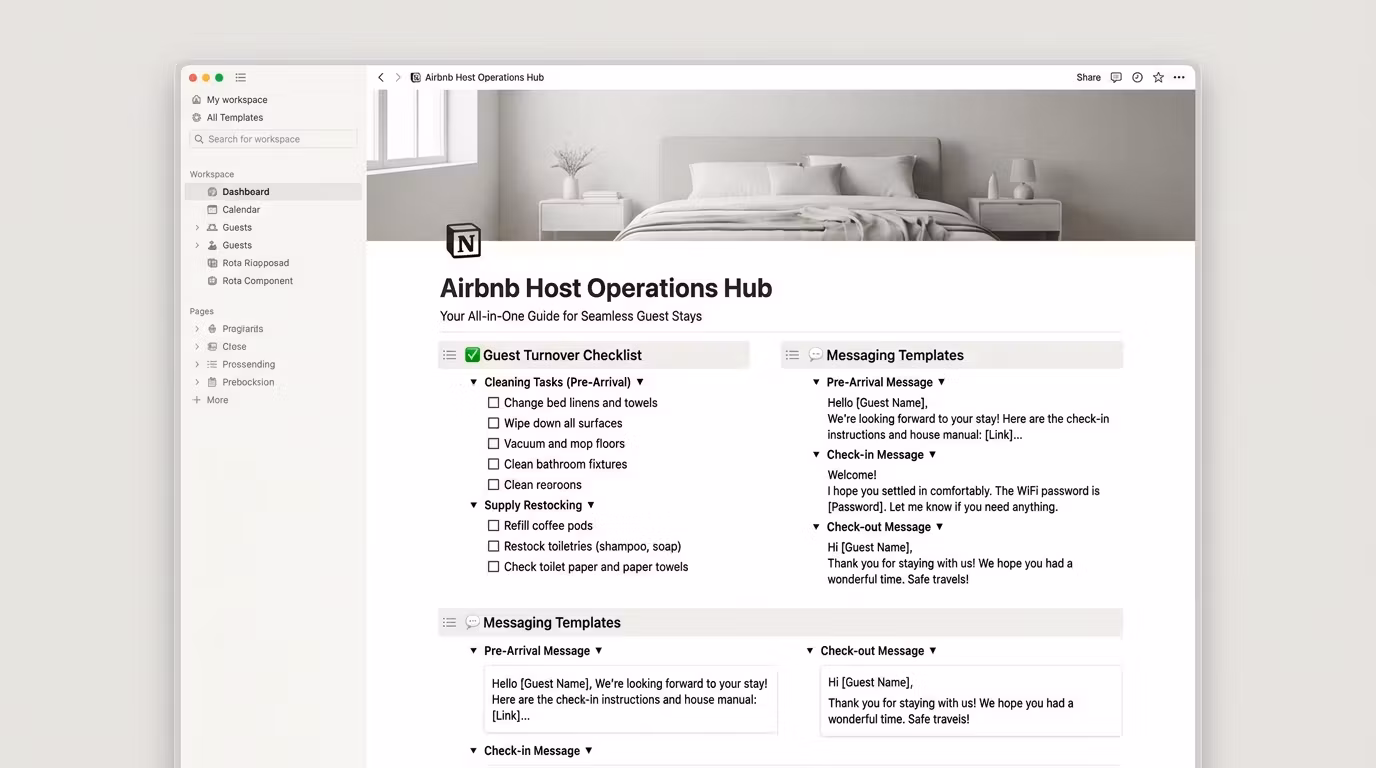Open page history via the clock icon

tap(1137, 77)
